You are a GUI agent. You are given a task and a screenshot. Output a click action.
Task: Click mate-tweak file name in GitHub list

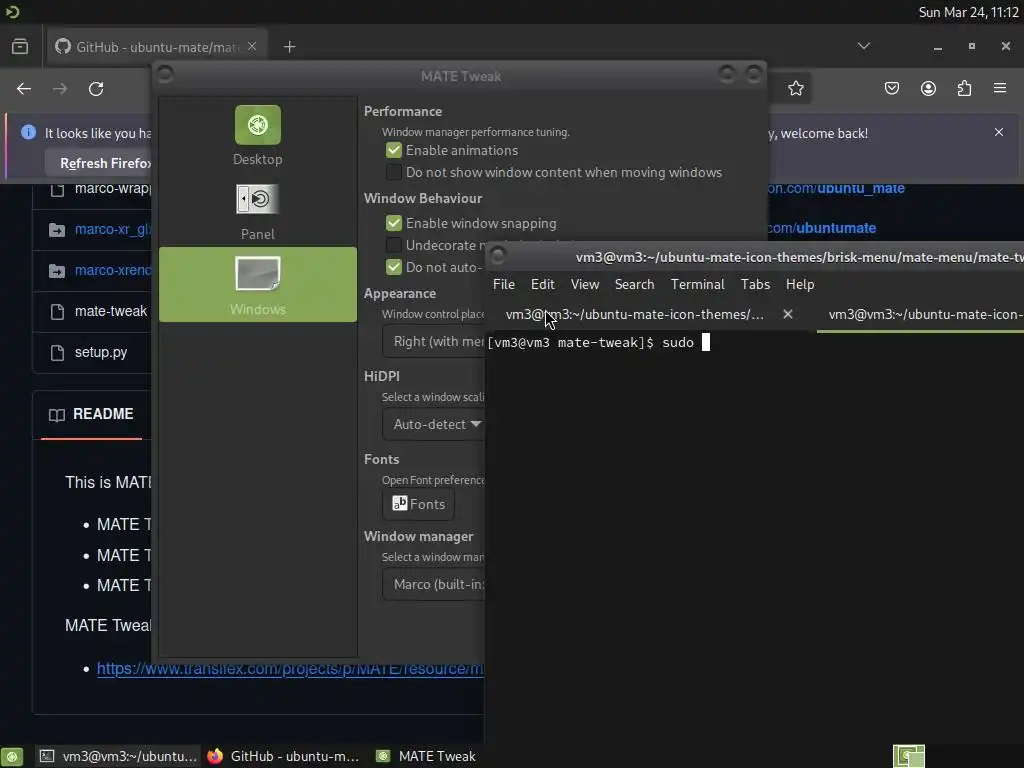[111, 312]
